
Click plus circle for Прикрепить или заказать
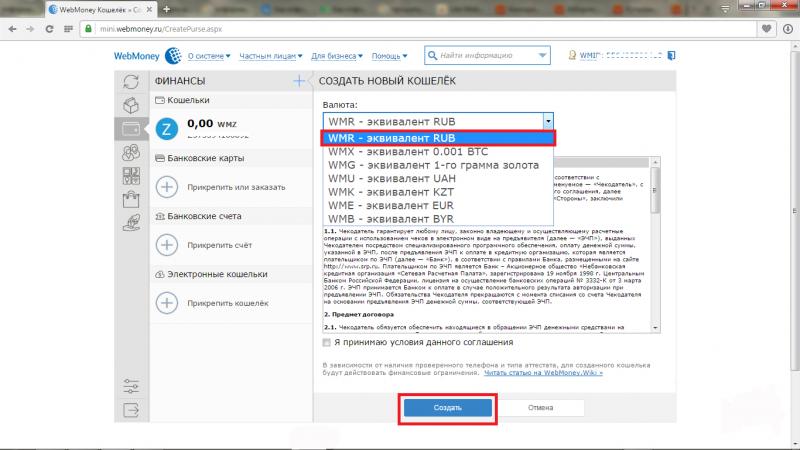click(x=166, y=187)
